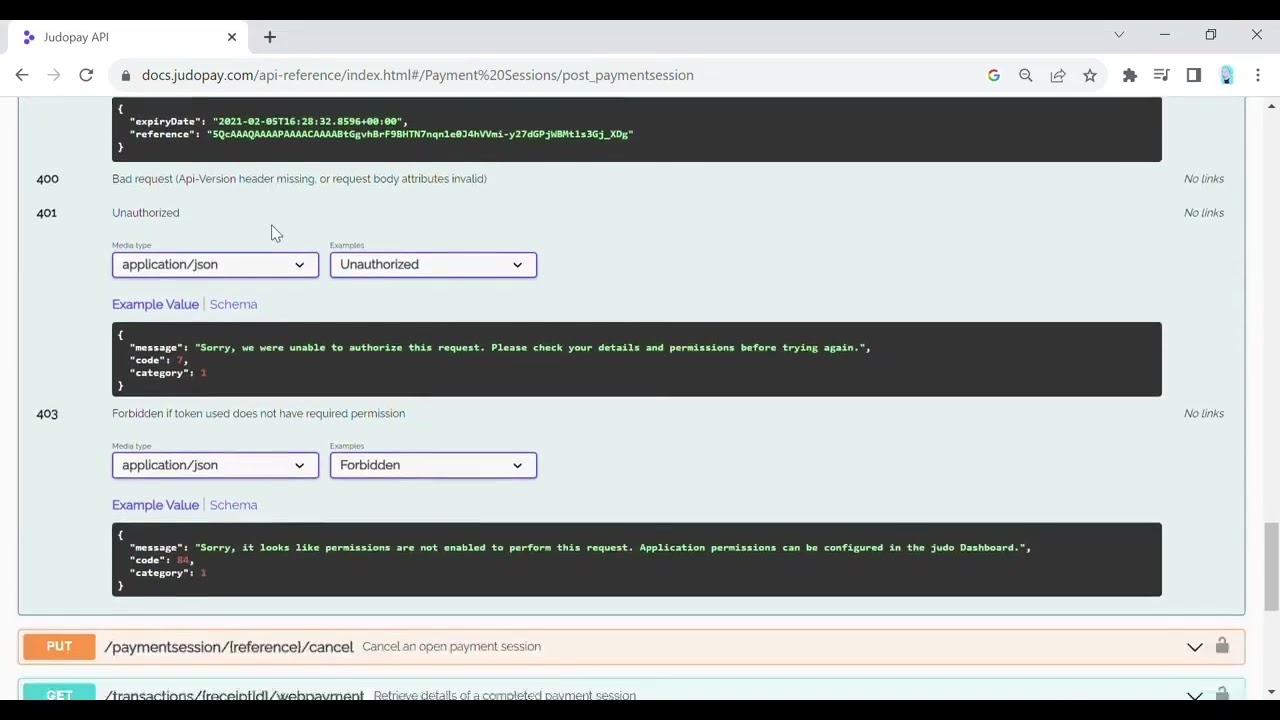
Task: Click the 401 Unauthorized example code block
Action: [637, 360]
